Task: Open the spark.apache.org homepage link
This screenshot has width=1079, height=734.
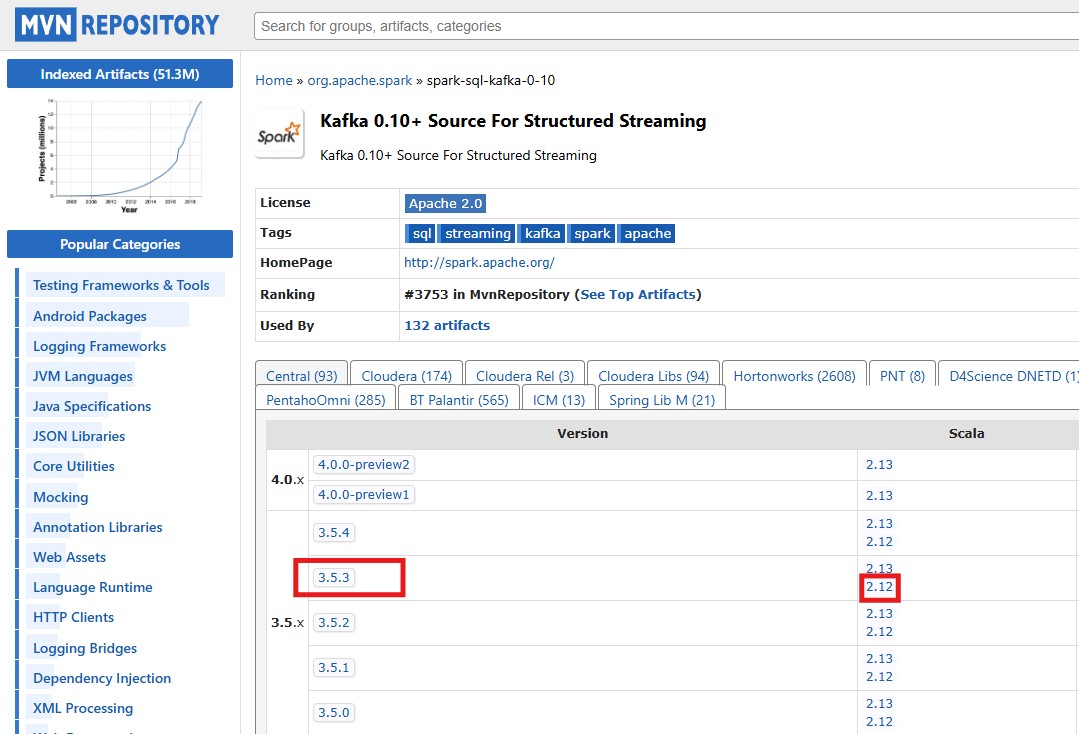Action: coord(479,263)
